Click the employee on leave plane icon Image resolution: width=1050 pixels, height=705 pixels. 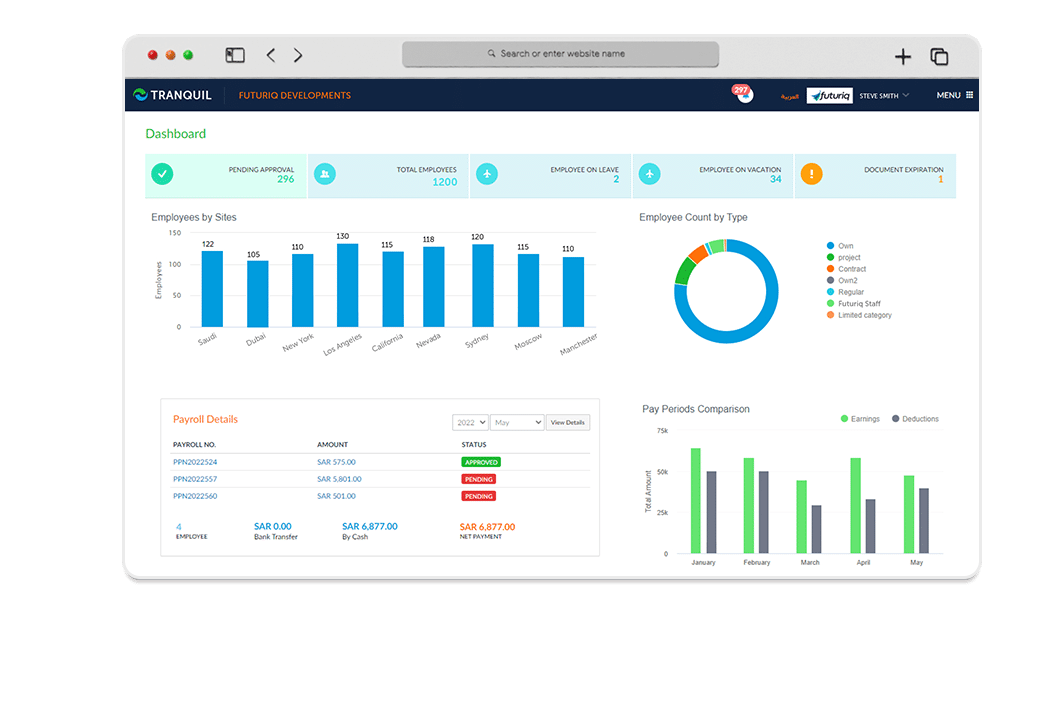click(x=487, y=174)
